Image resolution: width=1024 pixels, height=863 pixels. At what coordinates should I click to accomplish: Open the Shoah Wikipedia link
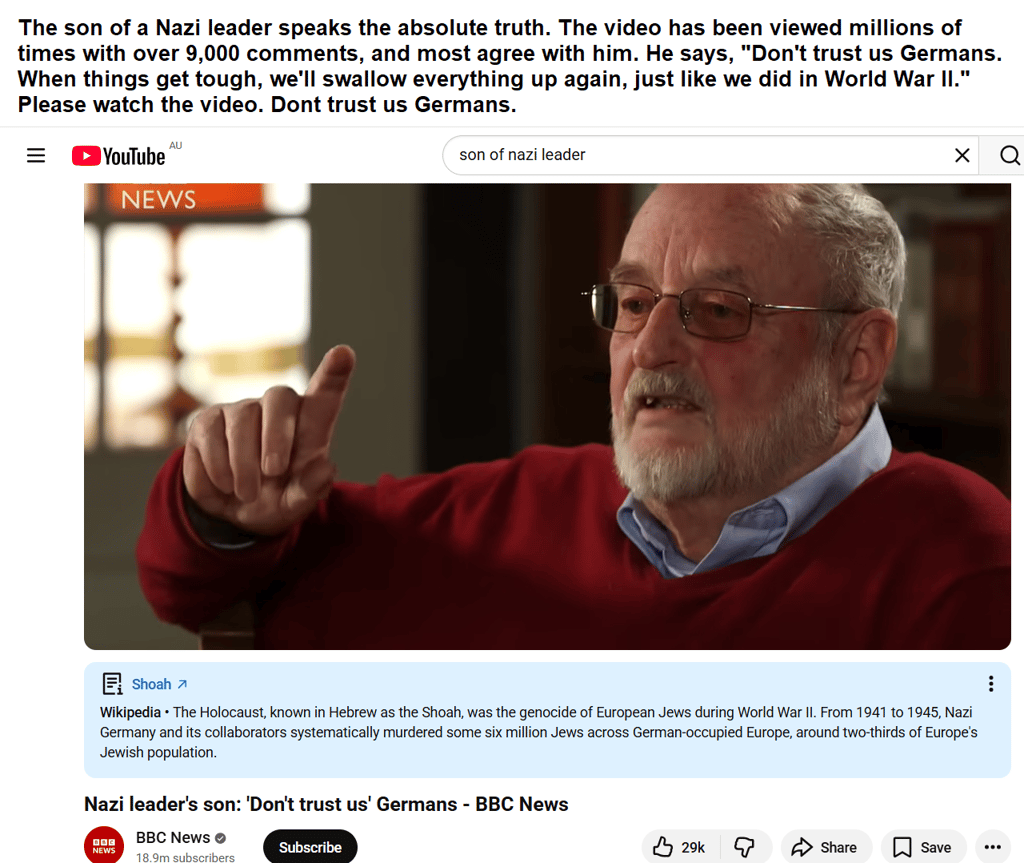pyautogui.click(x=152, y=684)
